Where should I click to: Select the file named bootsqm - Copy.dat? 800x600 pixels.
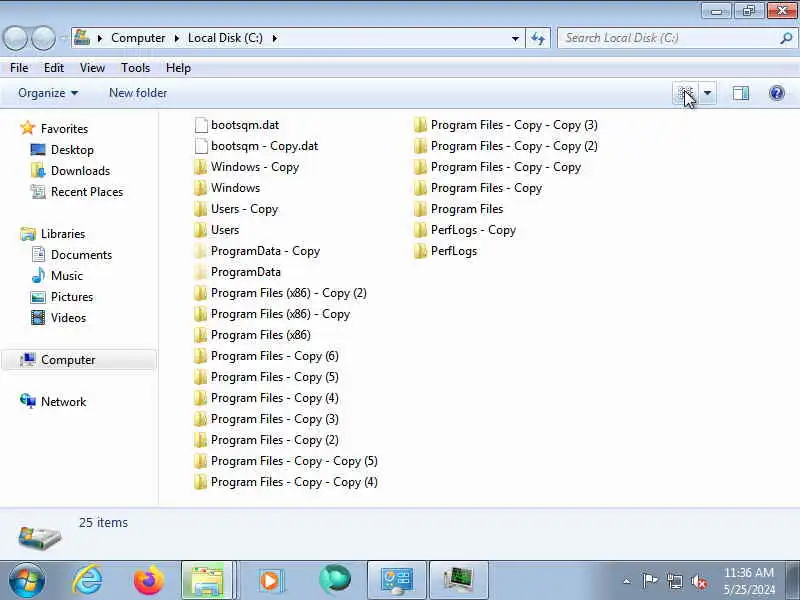click(264, 146)
